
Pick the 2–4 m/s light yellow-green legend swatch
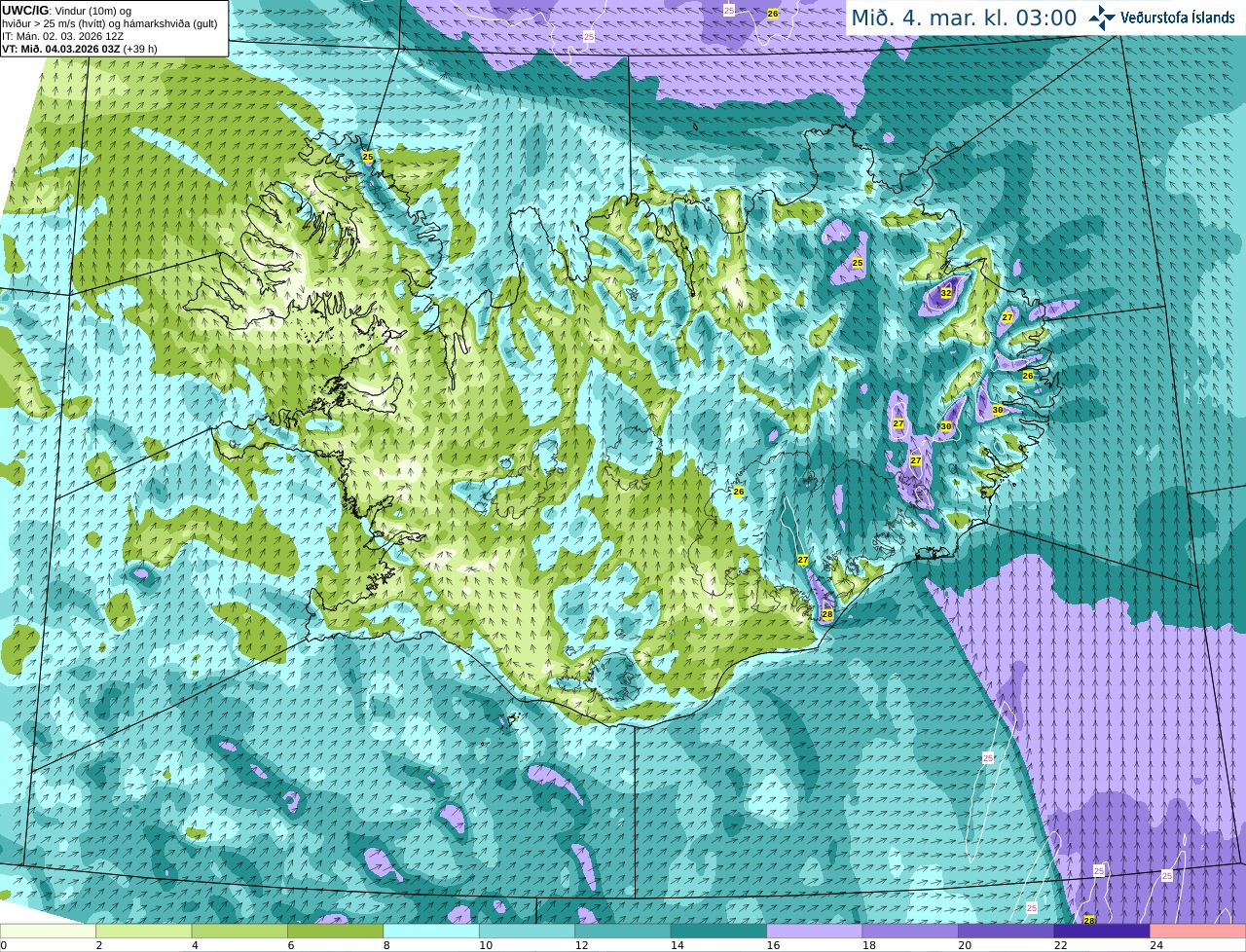144,932
